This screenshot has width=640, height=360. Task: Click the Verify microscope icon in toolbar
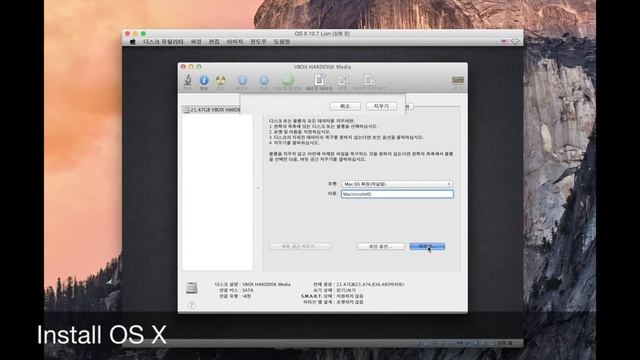188,80
